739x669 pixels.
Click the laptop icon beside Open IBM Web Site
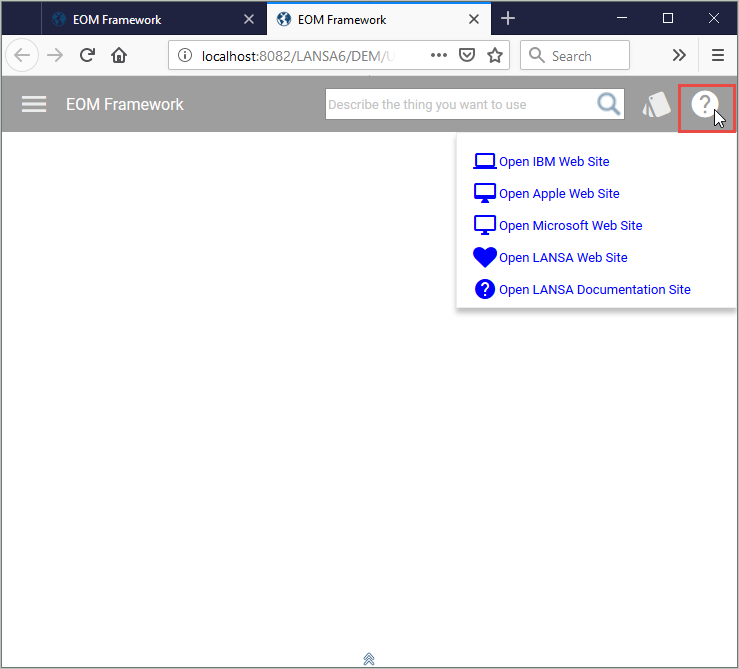point(484,161)
